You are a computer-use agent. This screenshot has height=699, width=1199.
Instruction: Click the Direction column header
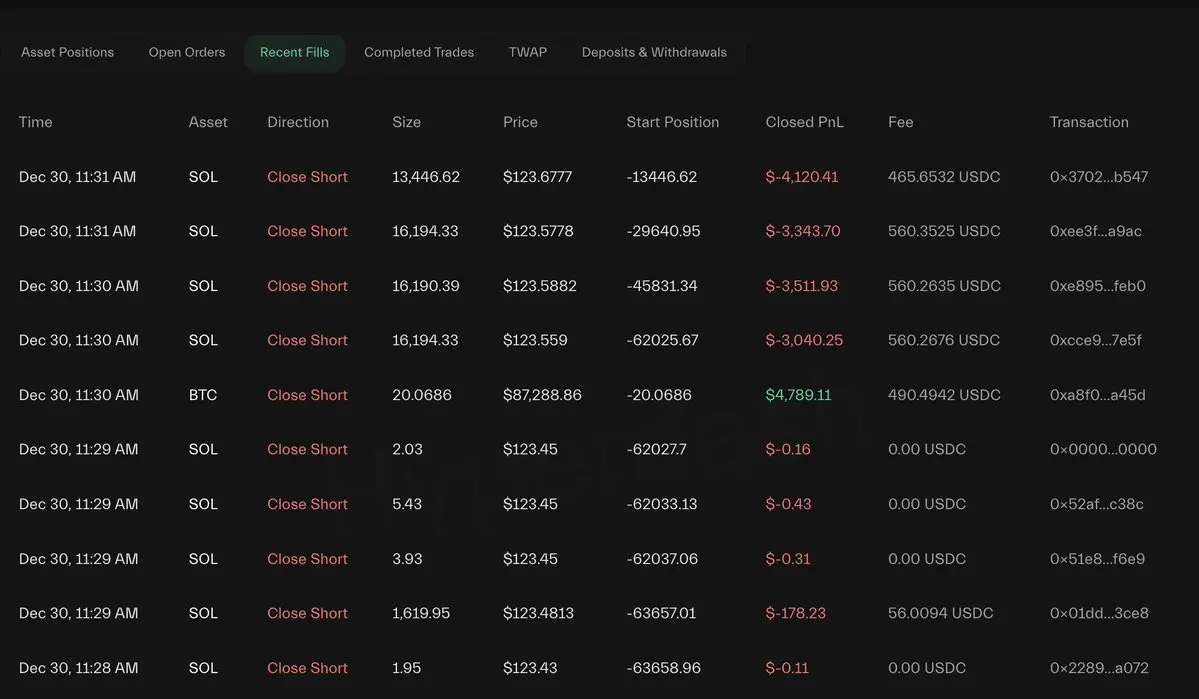(297, 122)
